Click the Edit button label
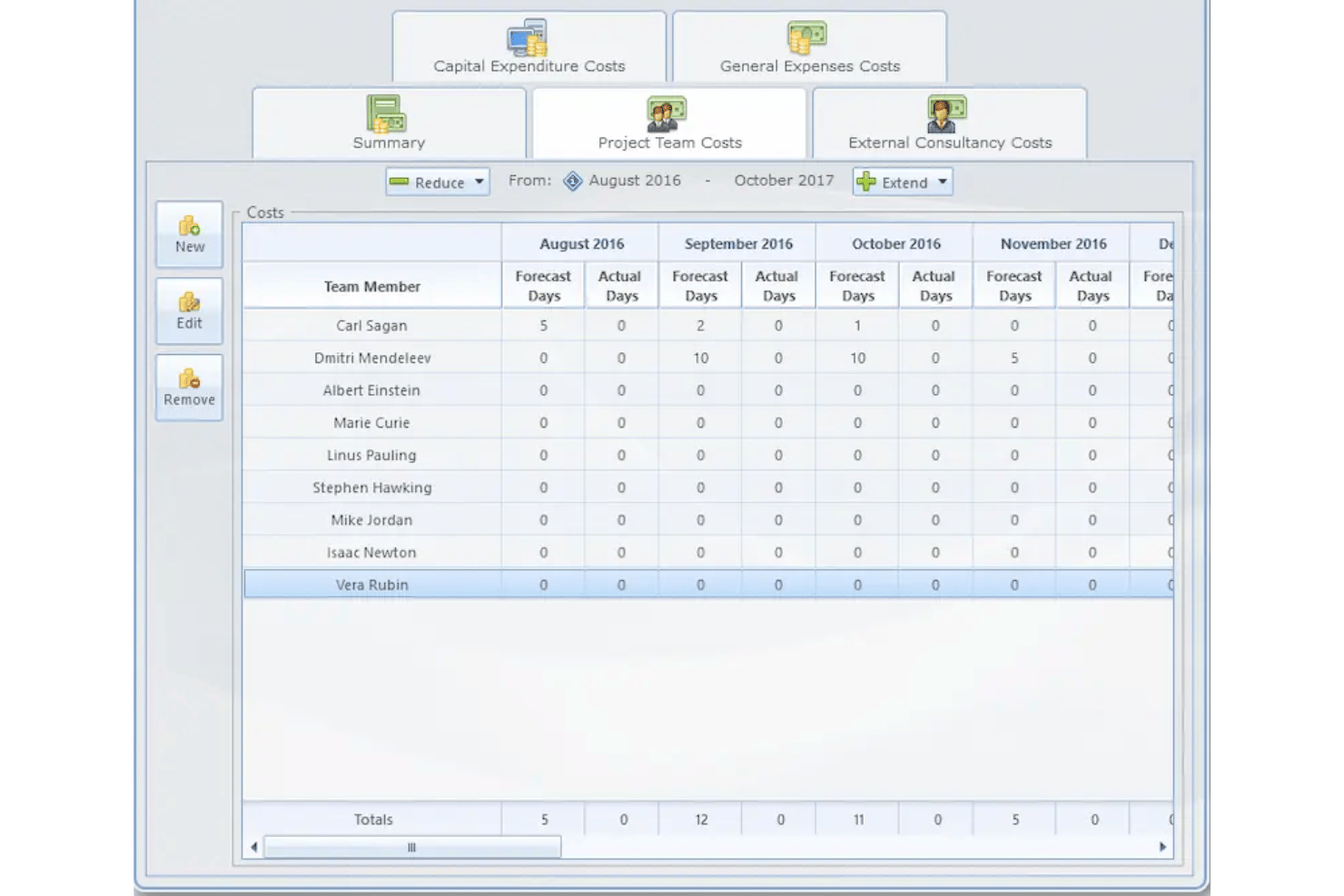This screenshot has height=896, width=1344. coord(189,323)
